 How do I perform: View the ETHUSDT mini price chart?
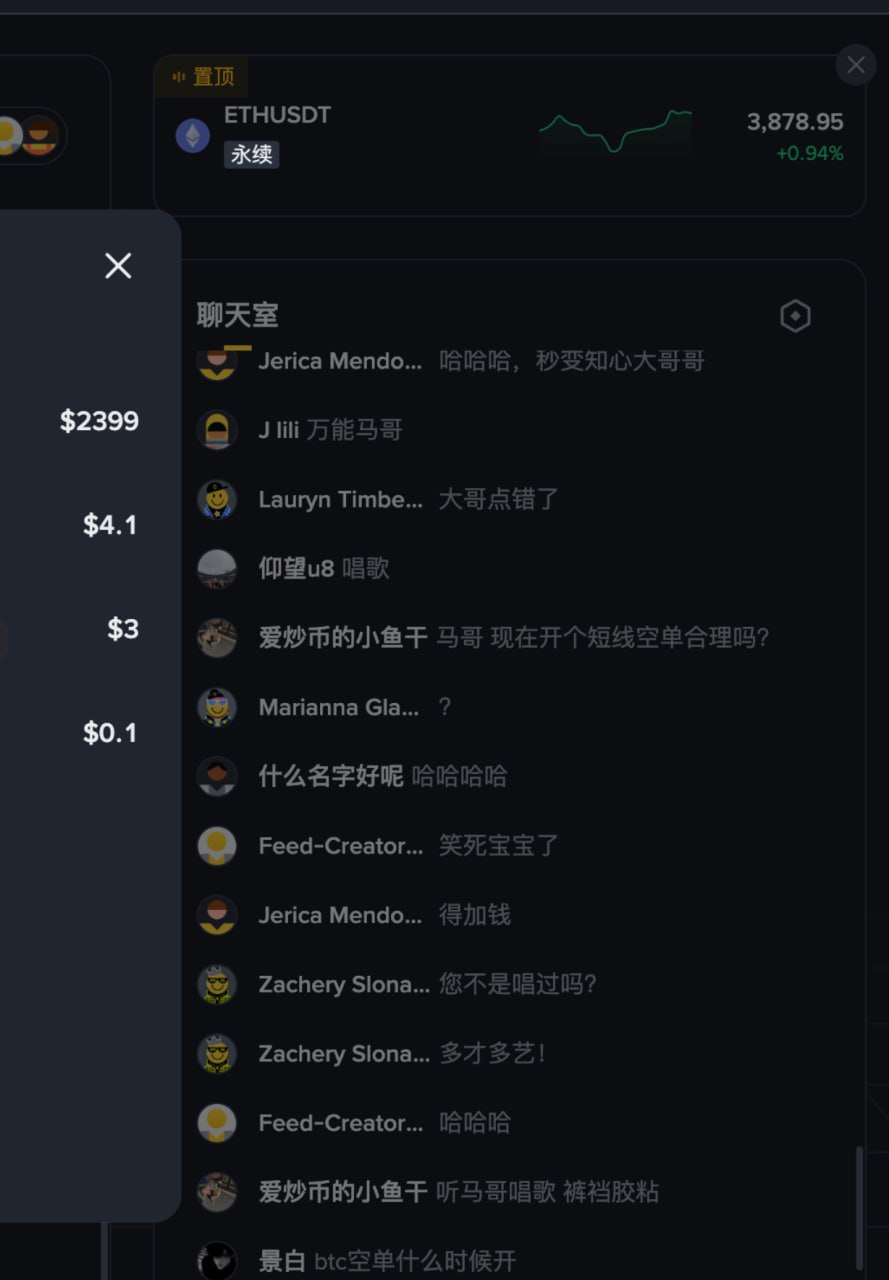point(615,133)
